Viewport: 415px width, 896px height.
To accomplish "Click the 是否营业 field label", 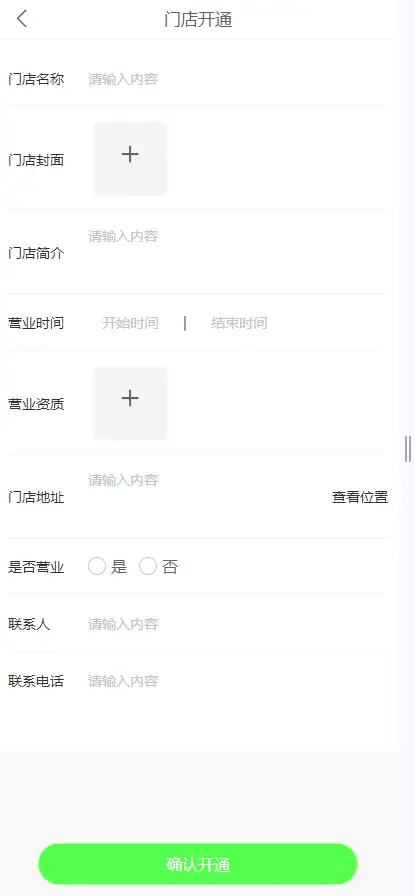I will 36,567.
